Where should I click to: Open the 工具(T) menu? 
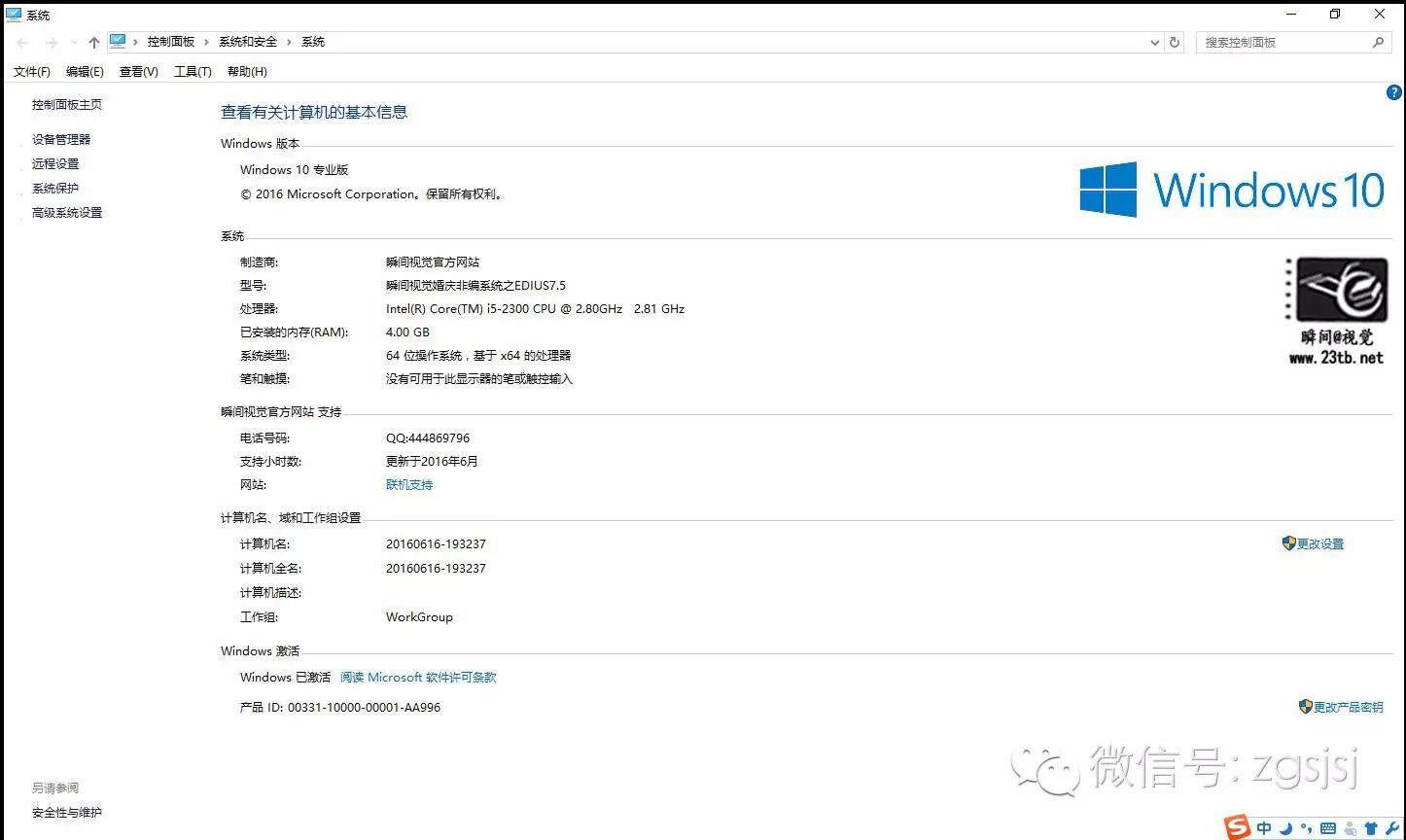193,72
